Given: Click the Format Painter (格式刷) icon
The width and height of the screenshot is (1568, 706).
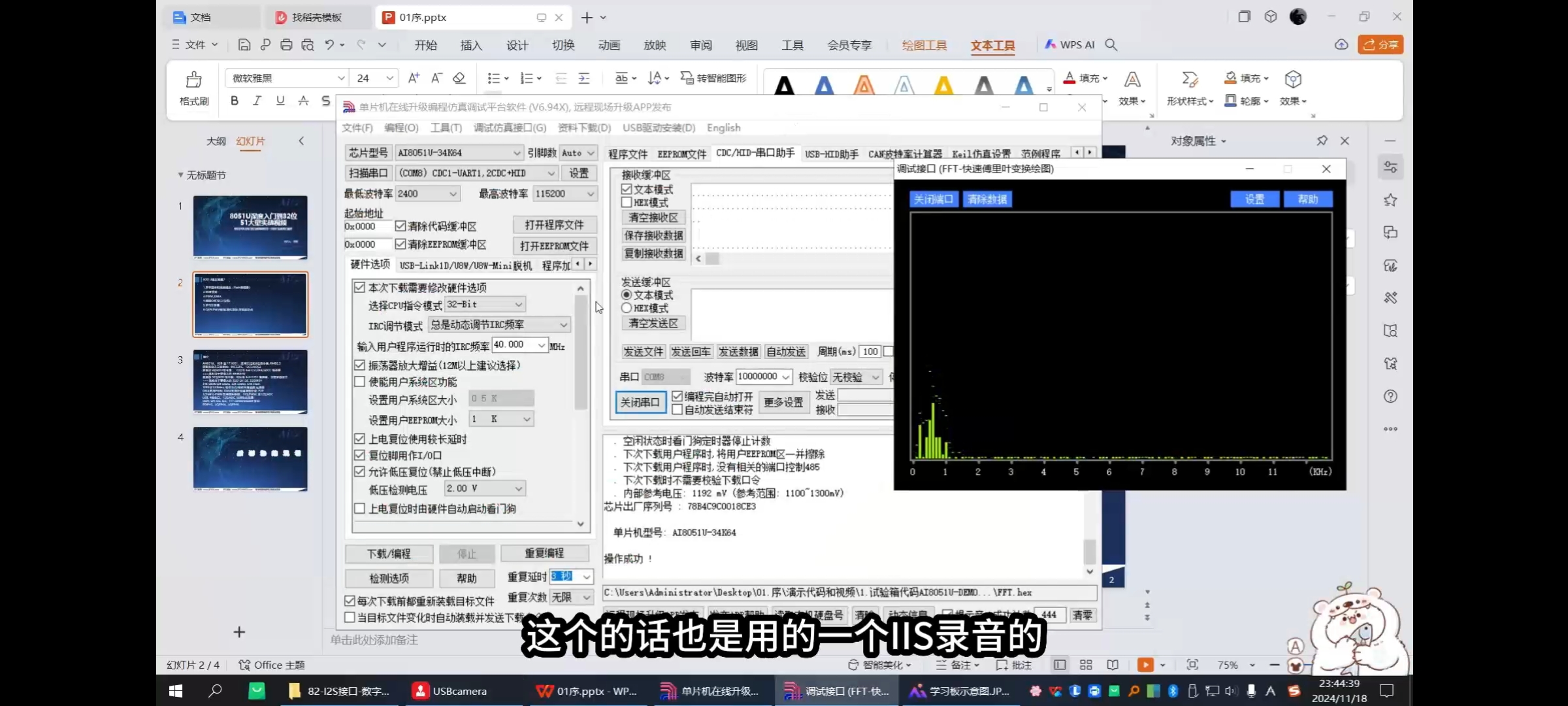Looking at the screenshot, I should click(193, 81).
